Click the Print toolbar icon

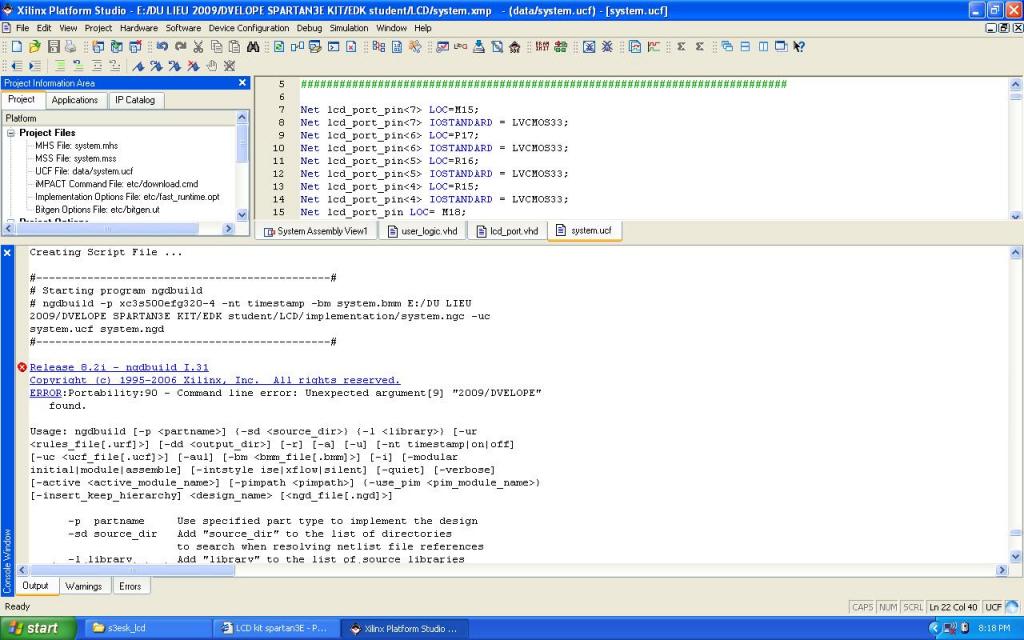[x=68, y=46]
